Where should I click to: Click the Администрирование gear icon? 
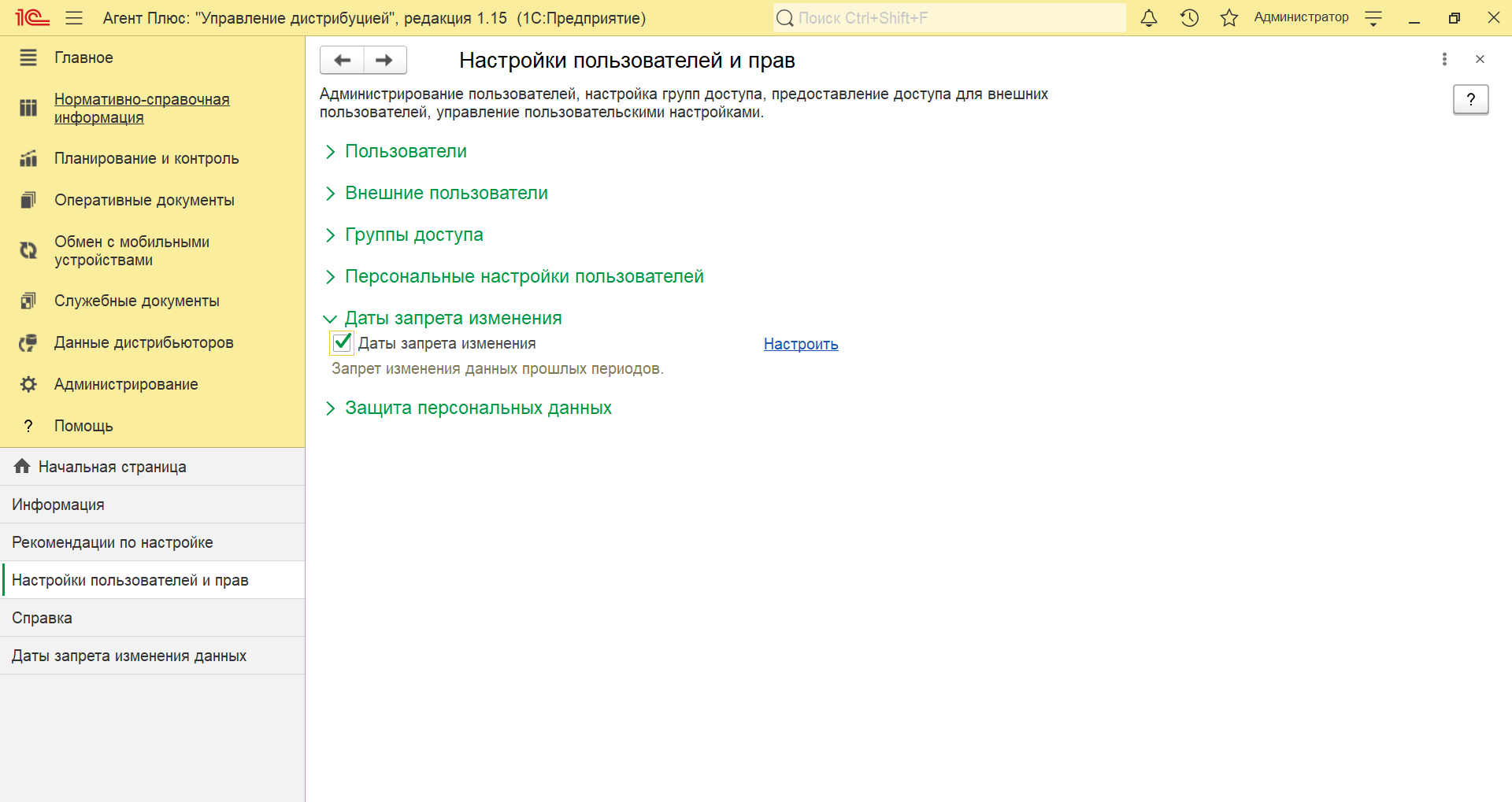28,384
